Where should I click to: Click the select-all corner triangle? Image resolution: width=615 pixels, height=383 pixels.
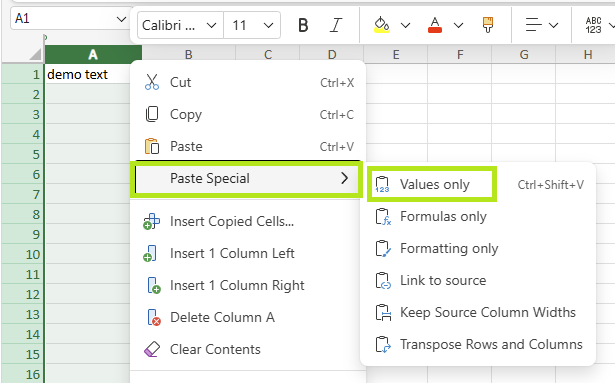point(35,54)
